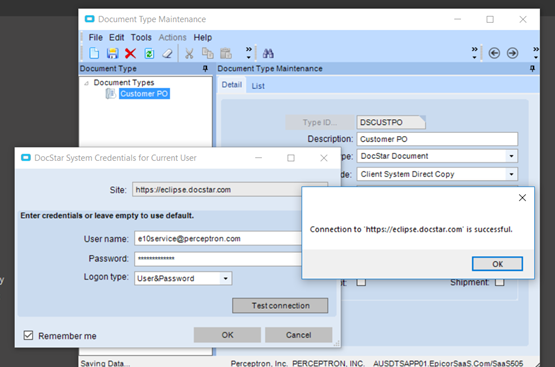Pin the Document Type tree panel
This screenshot has width=555, height=367.
205,68
